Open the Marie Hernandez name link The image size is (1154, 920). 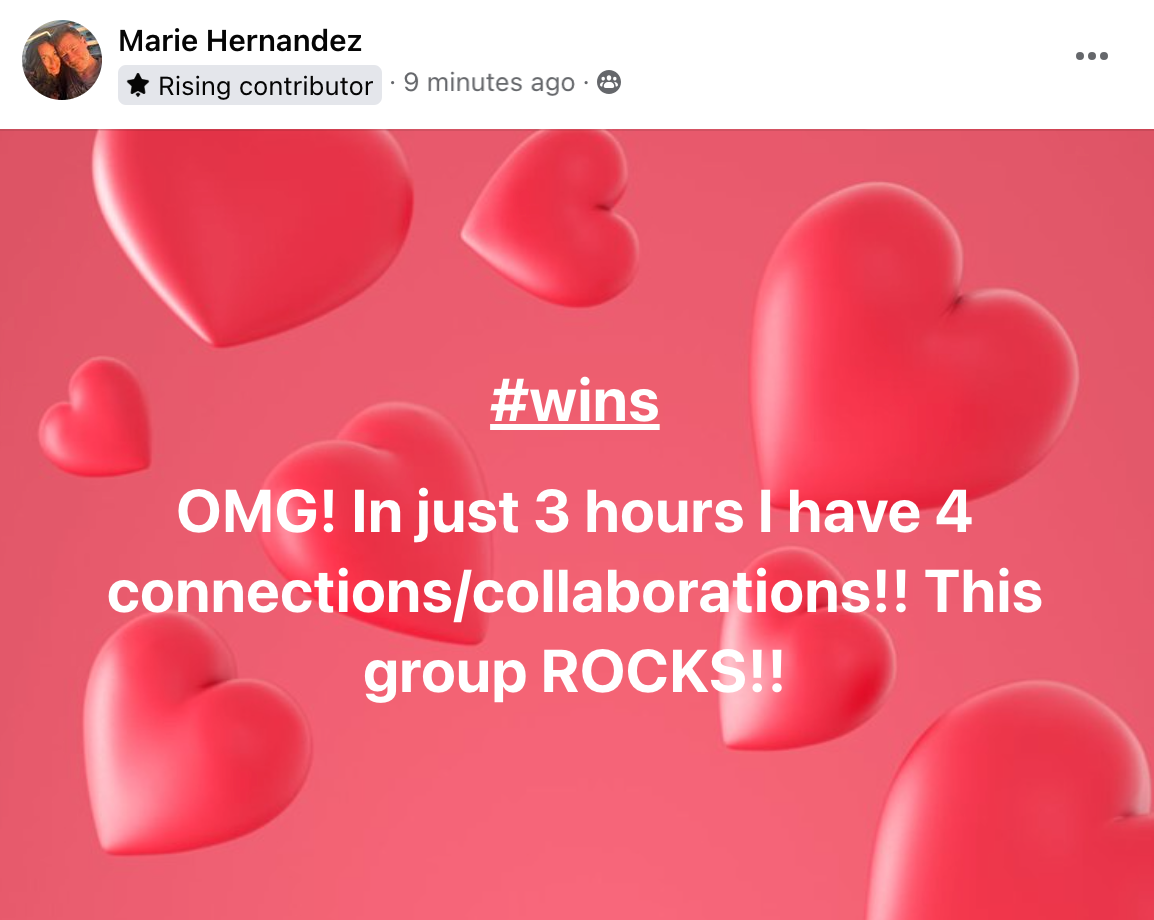240,40
